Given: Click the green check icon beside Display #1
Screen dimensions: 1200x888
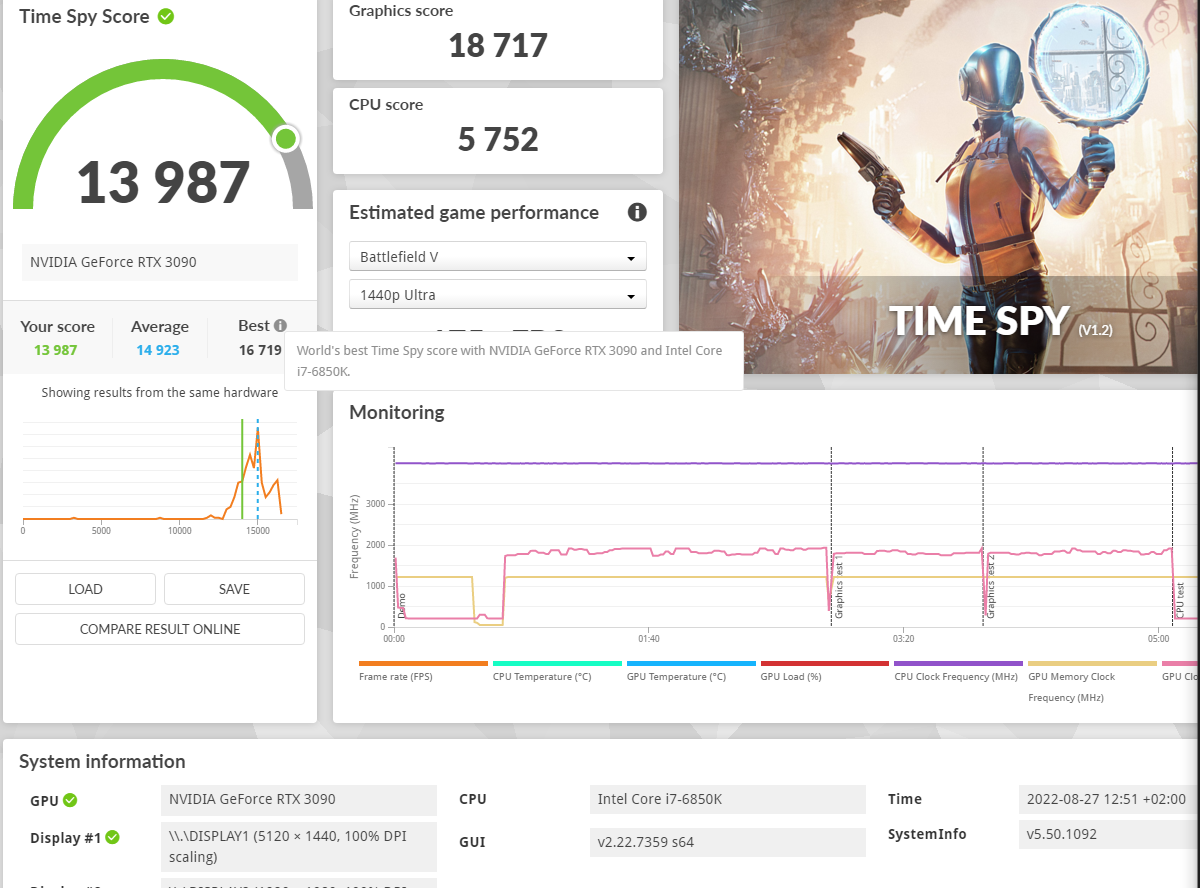Looking at the screenshot, I should [x=113, y=838].
